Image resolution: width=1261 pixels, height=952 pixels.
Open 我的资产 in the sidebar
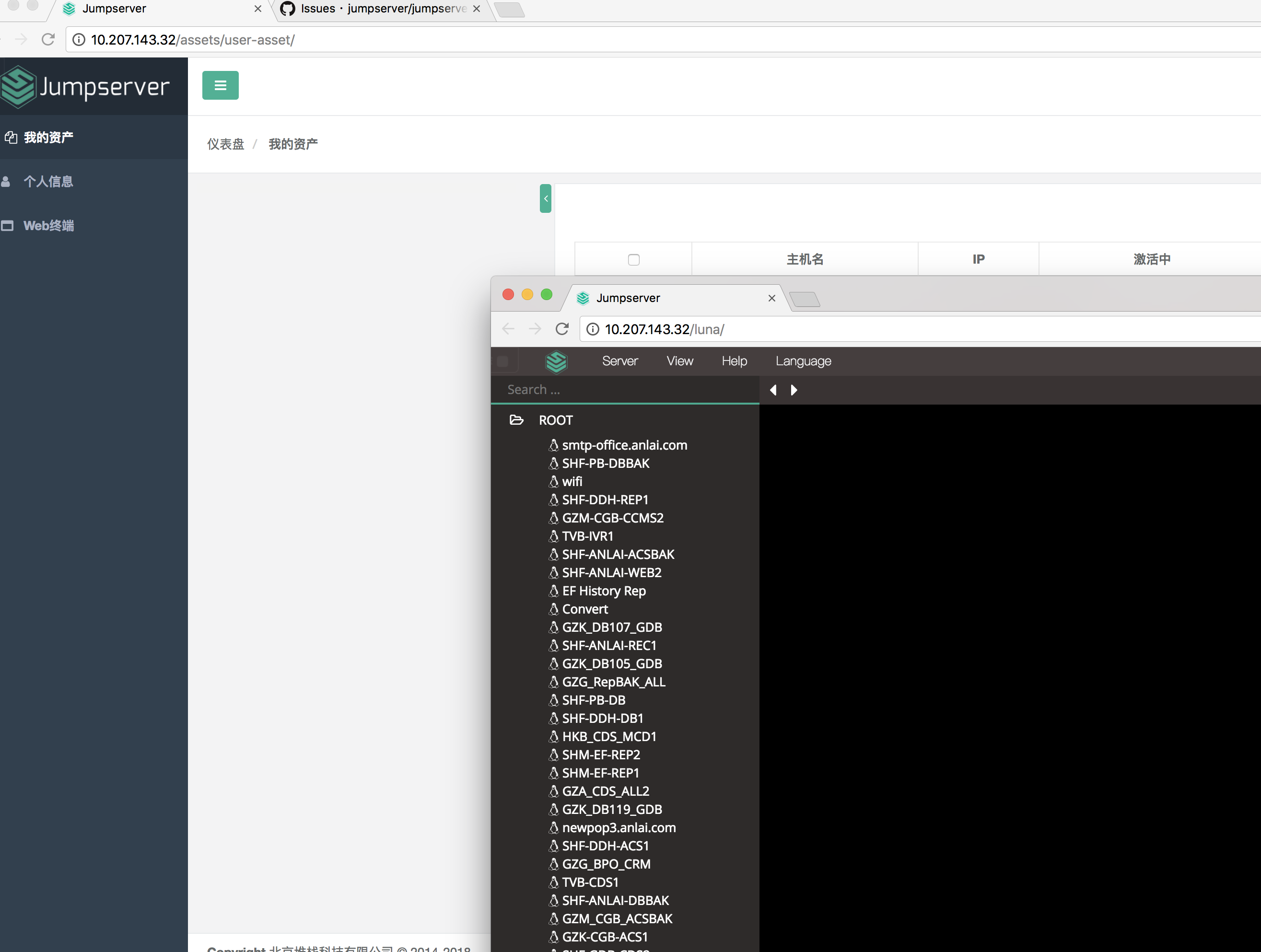(x=48, y=138)
